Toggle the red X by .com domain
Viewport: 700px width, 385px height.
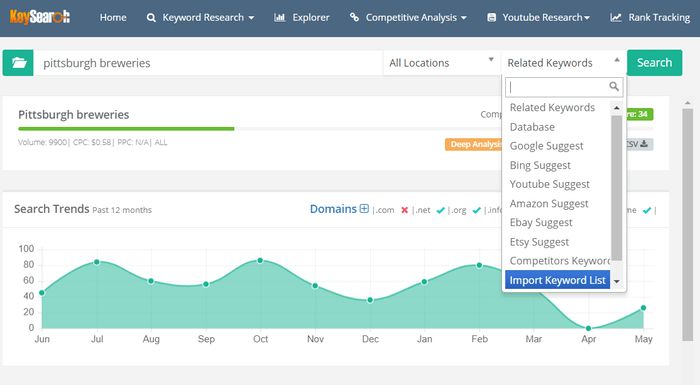point(404,210)
